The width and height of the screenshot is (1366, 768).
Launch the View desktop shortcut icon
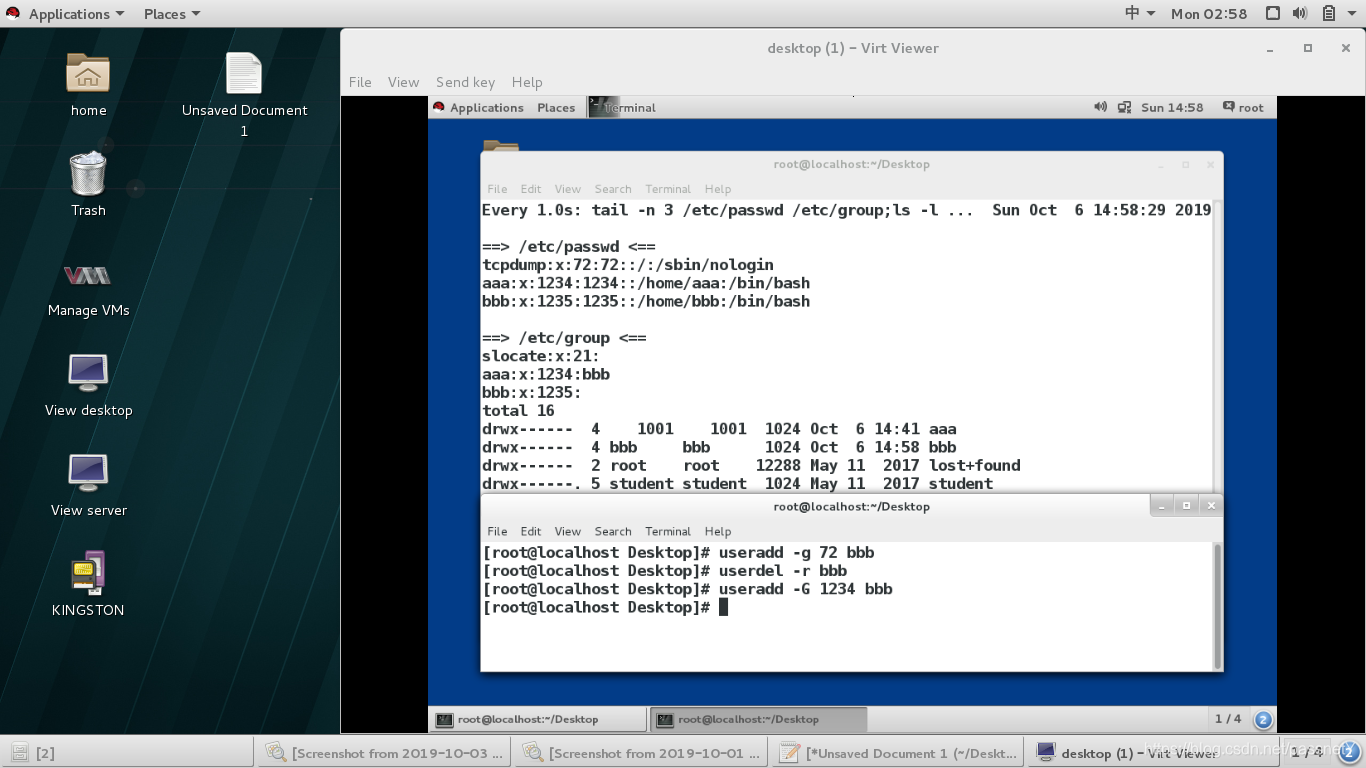(88, 373)
